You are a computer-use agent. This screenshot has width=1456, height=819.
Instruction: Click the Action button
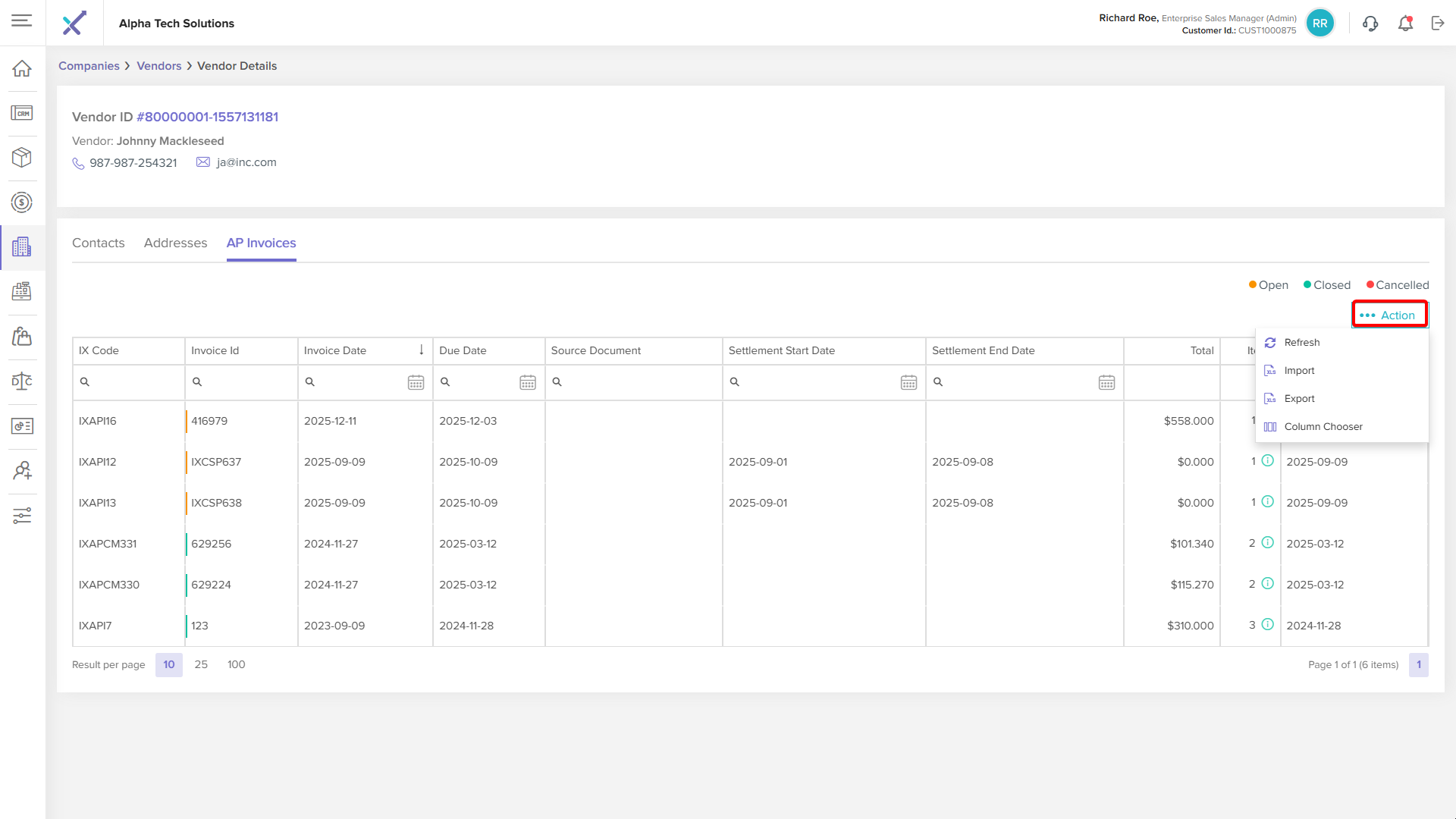pos(1389,315)
